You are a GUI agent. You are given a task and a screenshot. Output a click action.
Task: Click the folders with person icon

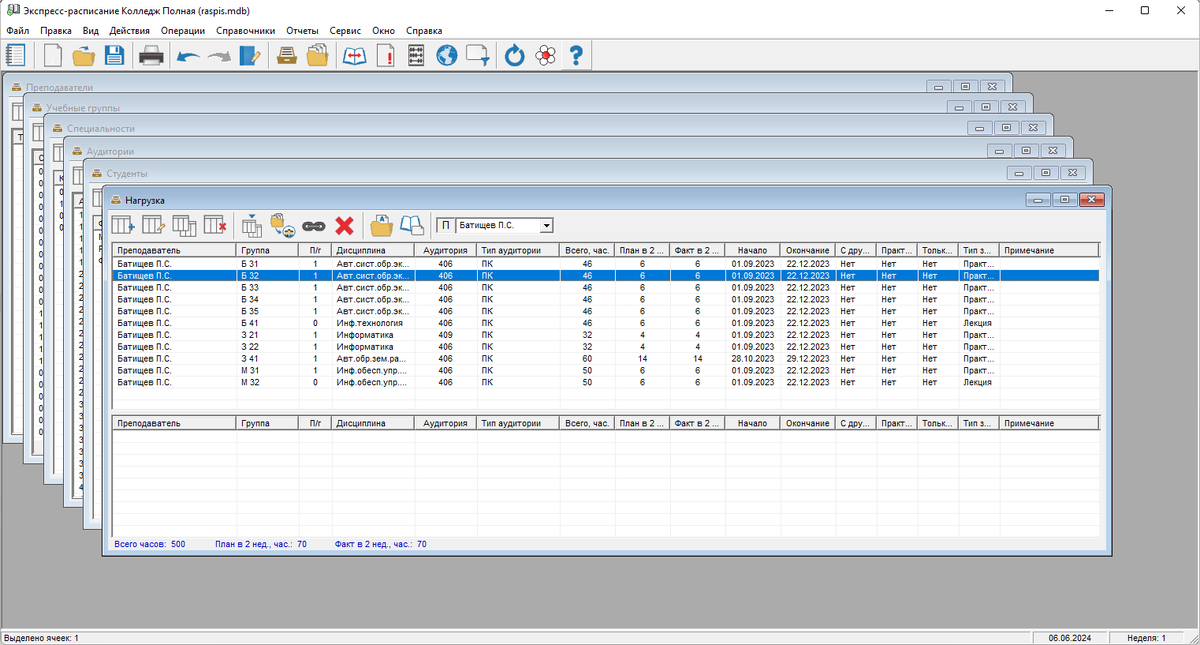point(283,225)
